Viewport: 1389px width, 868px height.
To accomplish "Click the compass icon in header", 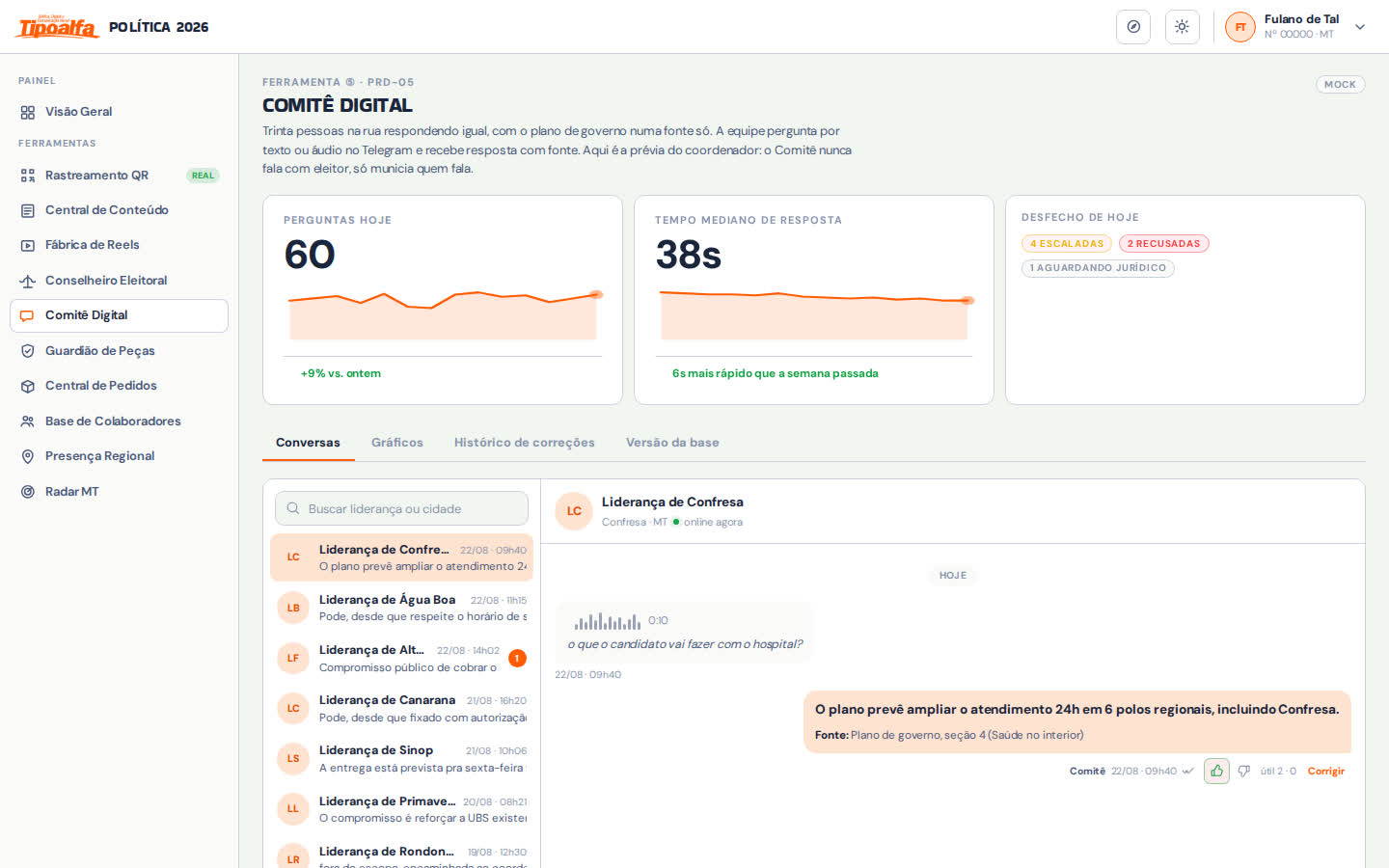I will tap(1133, 27).
